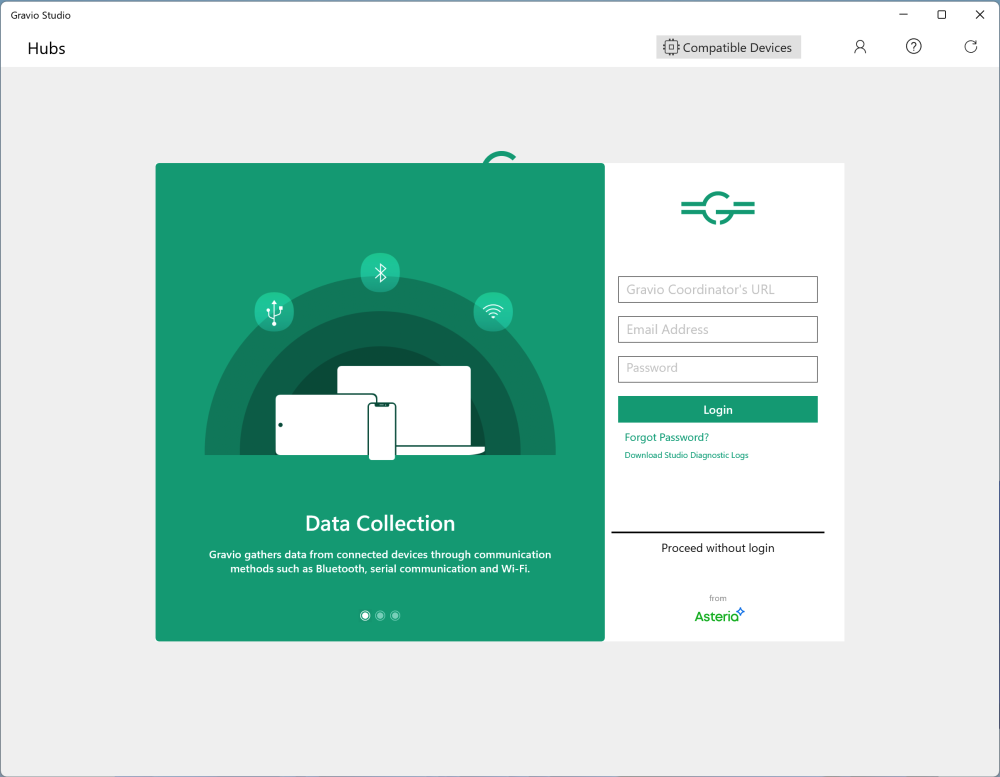This screenshot has width=1000, height=777.
Task: Focus the Gravio Coordinator's URL field
Action: pos(717,290)
